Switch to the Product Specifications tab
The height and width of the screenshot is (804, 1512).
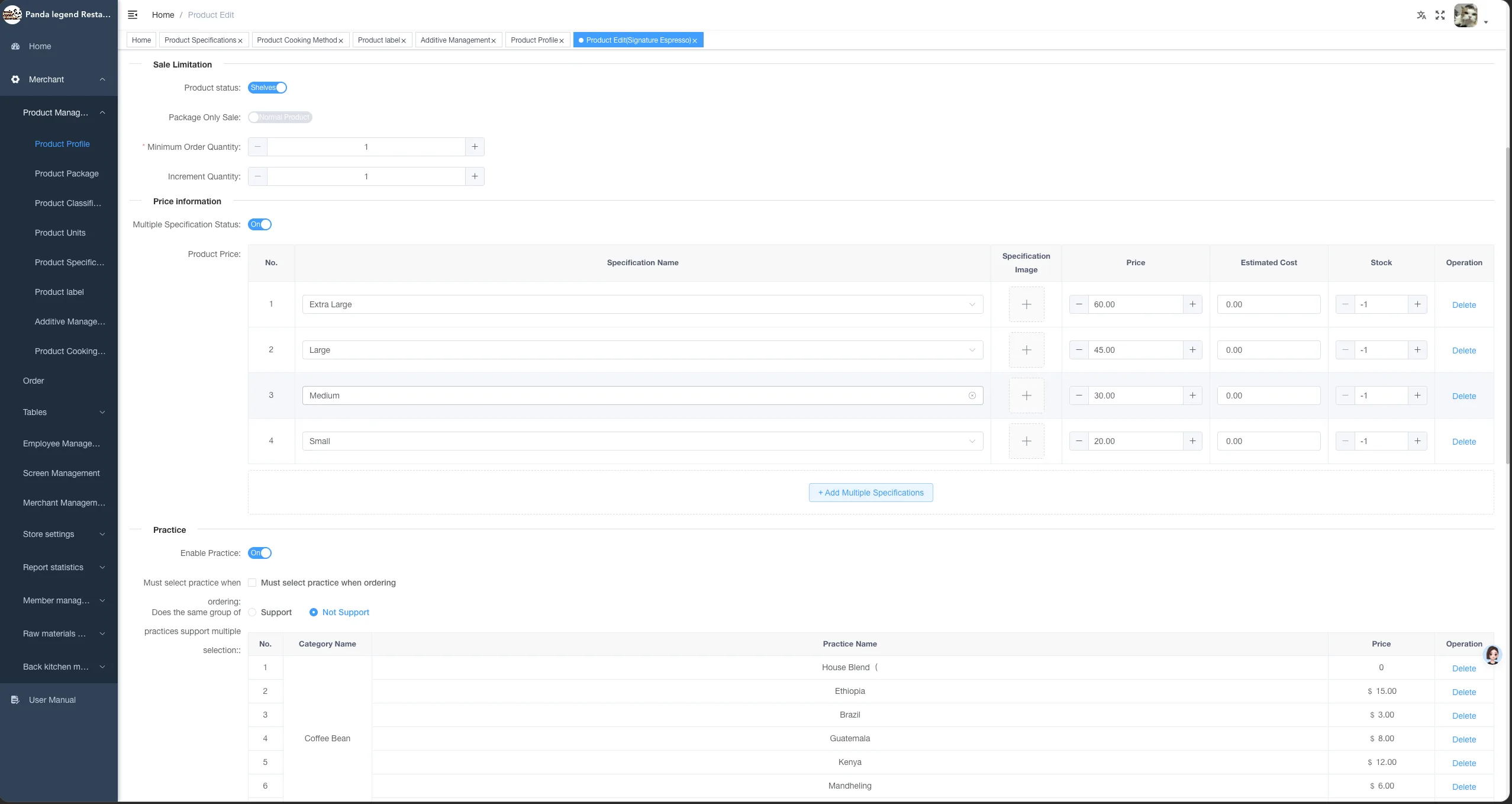200,40
